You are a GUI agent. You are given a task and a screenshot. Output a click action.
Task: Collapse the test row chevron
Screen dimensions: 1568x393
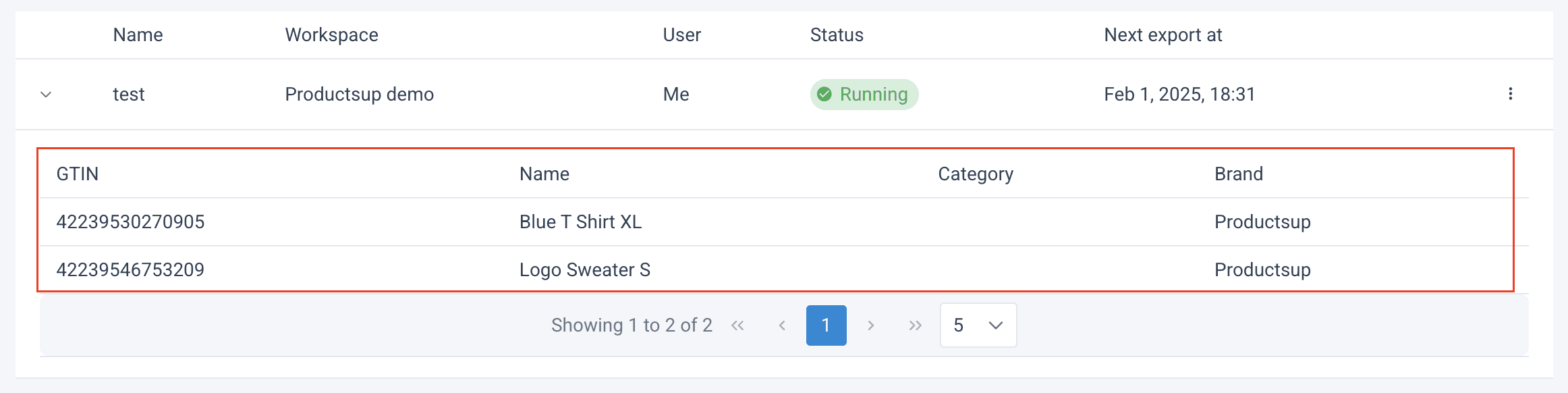46,95
